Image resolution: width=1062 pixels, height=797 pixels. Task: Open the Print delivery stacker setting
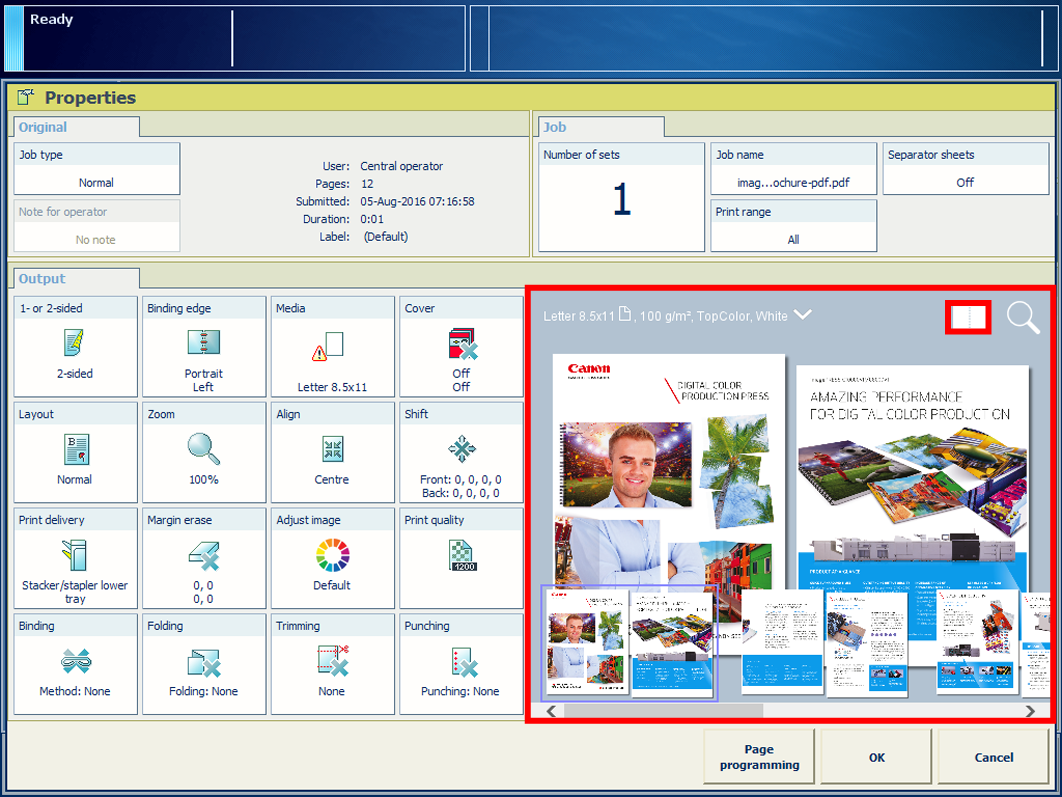tap(75, 556)
